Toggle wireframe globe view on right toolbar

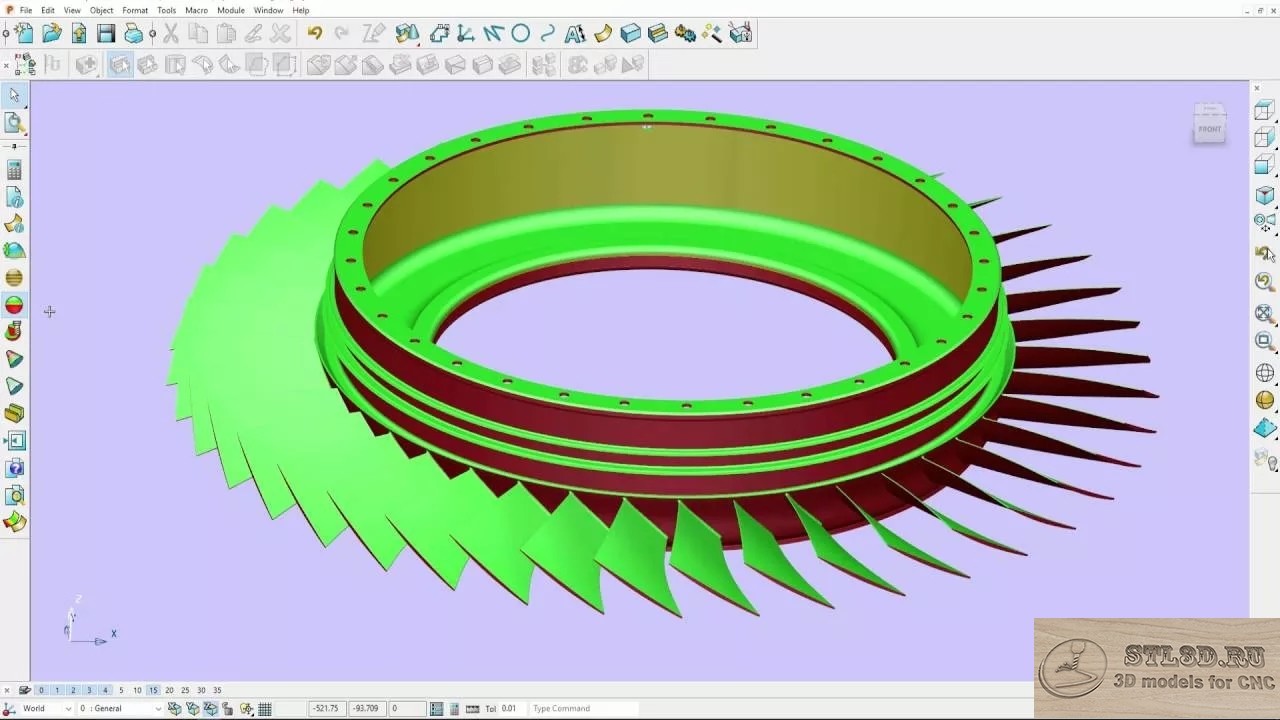point(1265,373)
